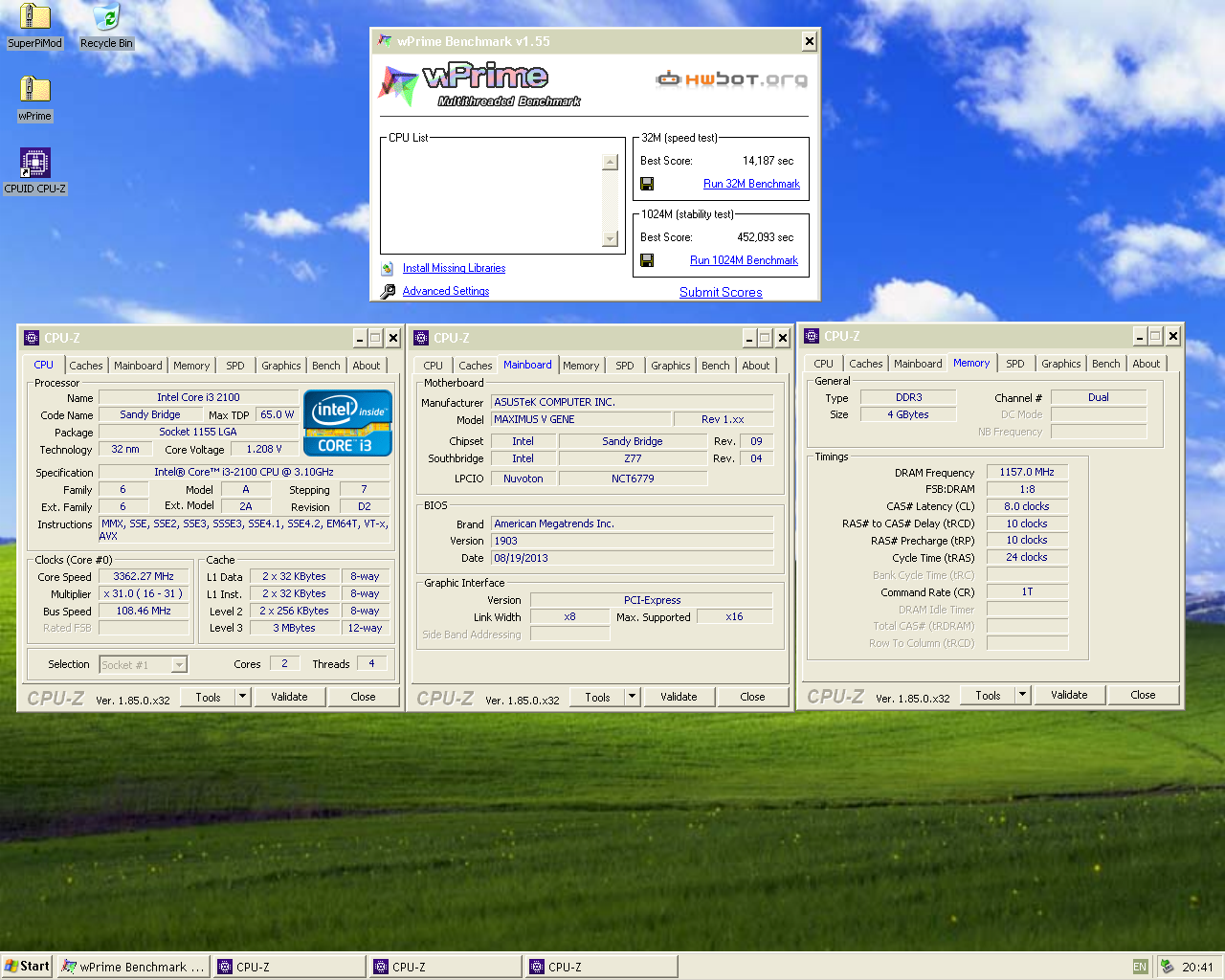Open the Advanced Settings link
Viewport: 1225px width, 980px height.
(x=446, y=291)
